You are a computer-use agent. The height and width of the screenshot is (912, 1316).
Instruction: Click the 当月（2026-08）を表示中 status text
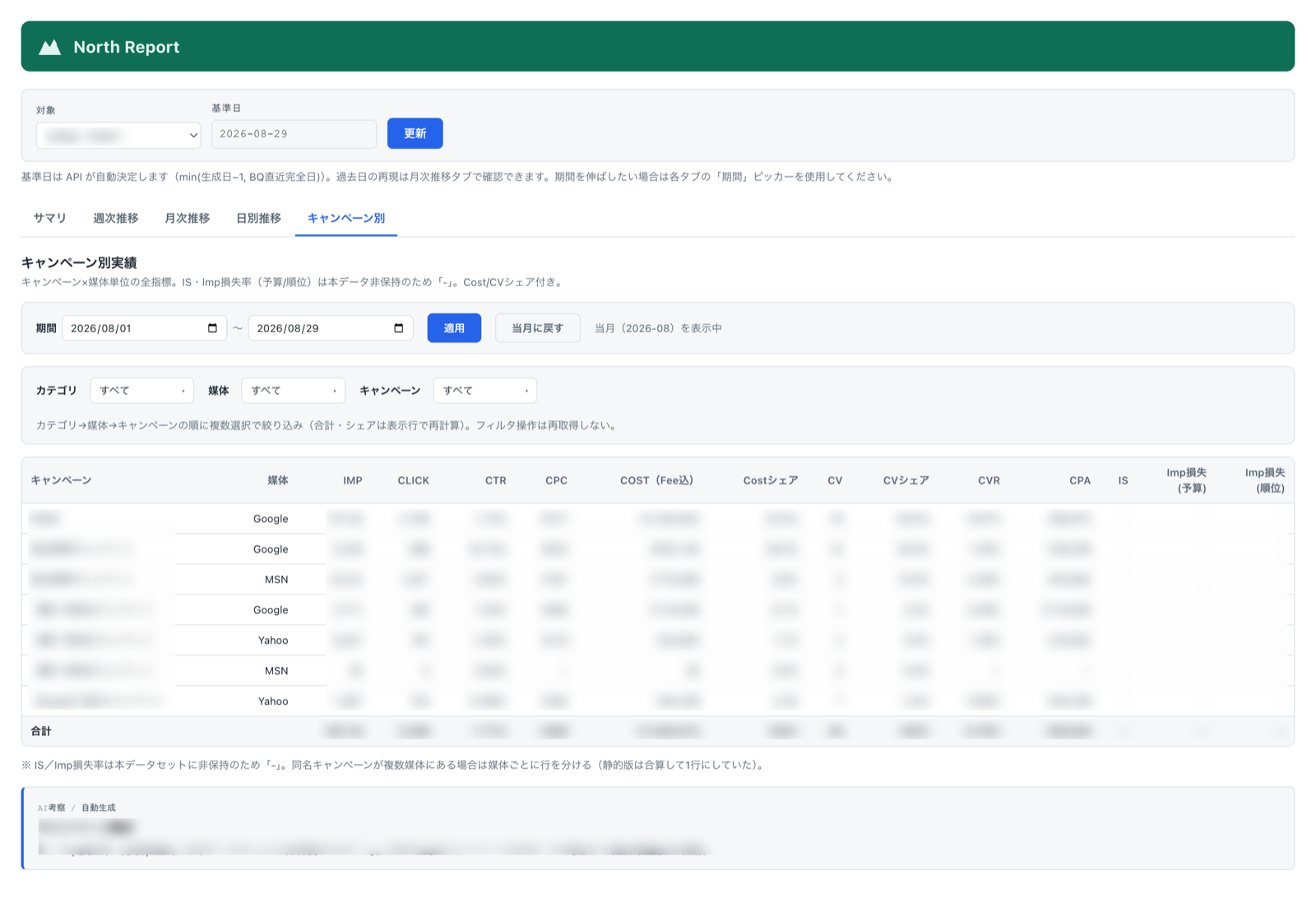[658, 328]
